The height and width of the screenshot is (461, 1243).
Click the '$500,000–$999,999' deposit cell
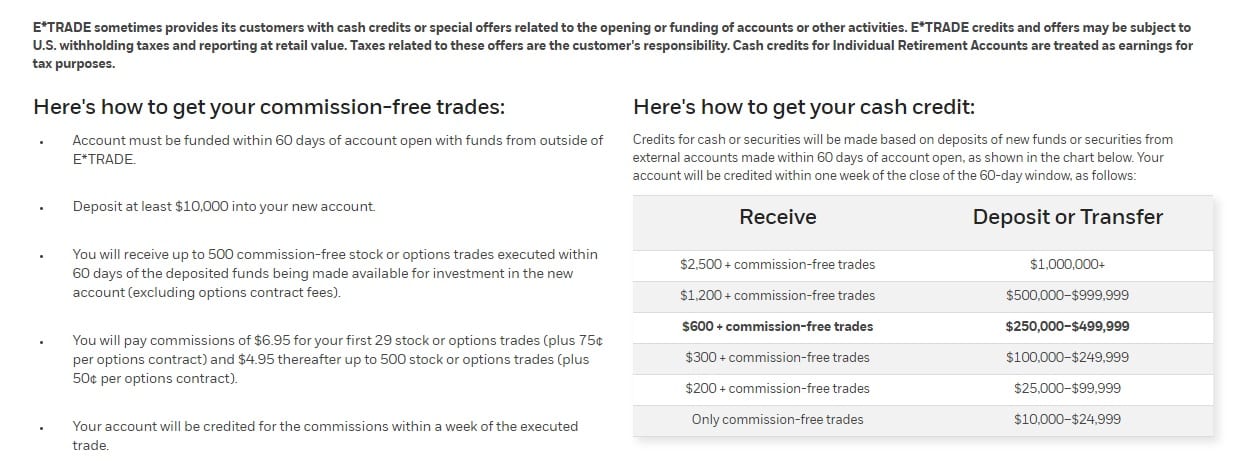[x=1067, y=296]
